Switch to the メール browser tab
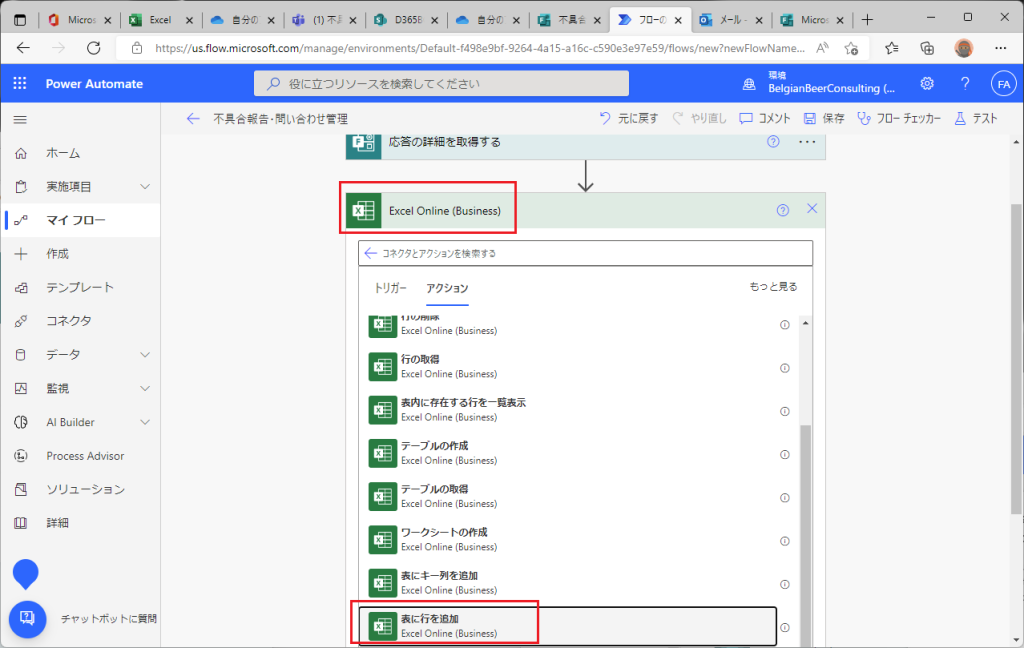Viewport: 1024px width, 648px height. pos(731,20)
